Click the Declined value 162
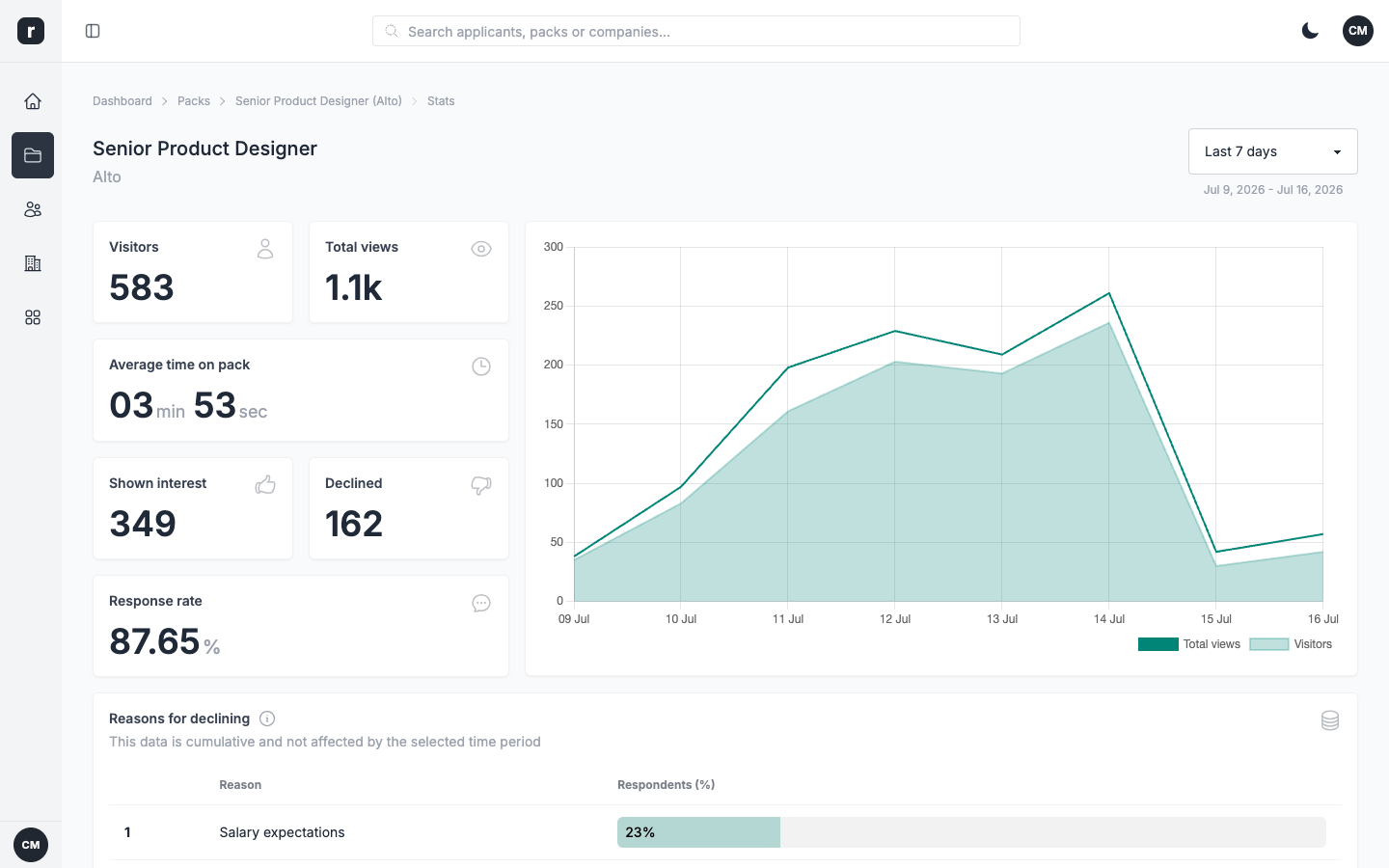Viewport: 1389px width, 868px height. click(354, 524)
